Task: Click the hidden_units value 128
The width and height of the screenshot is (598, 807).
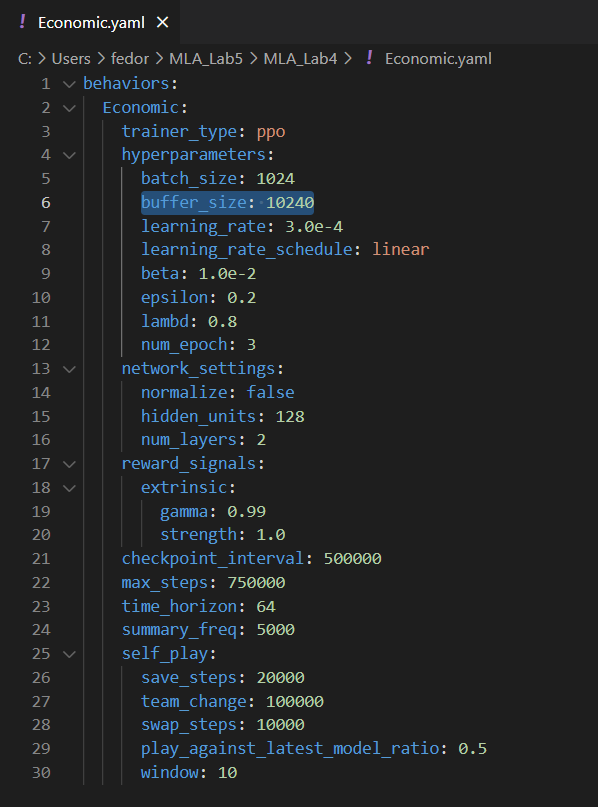Action: point(290,416)
